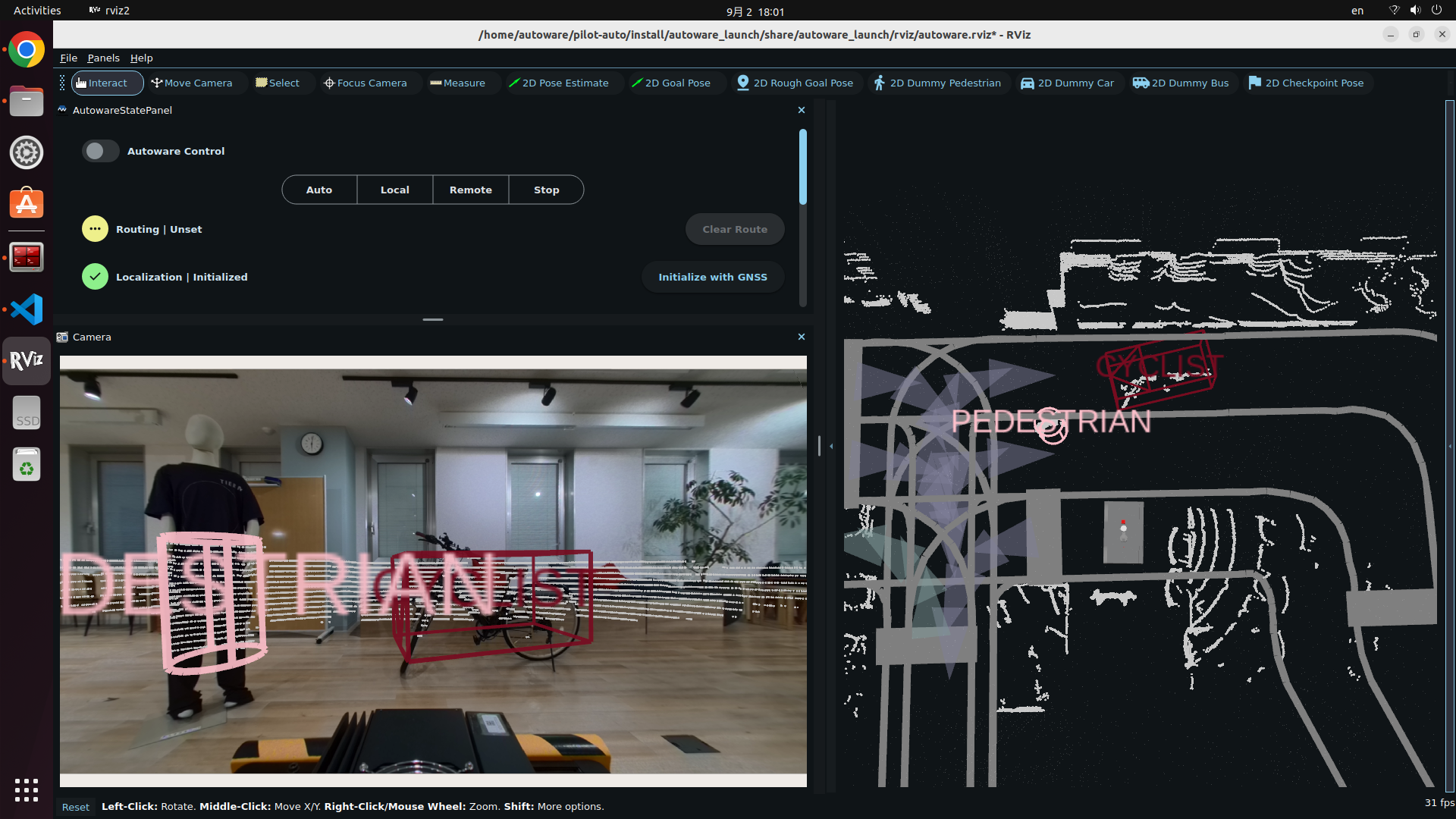Select the 2D Dummy Bus tool
Image resolution: width=1456 pixels, height=819 pixels.
pyautogui.click(x=1181, y=83)
